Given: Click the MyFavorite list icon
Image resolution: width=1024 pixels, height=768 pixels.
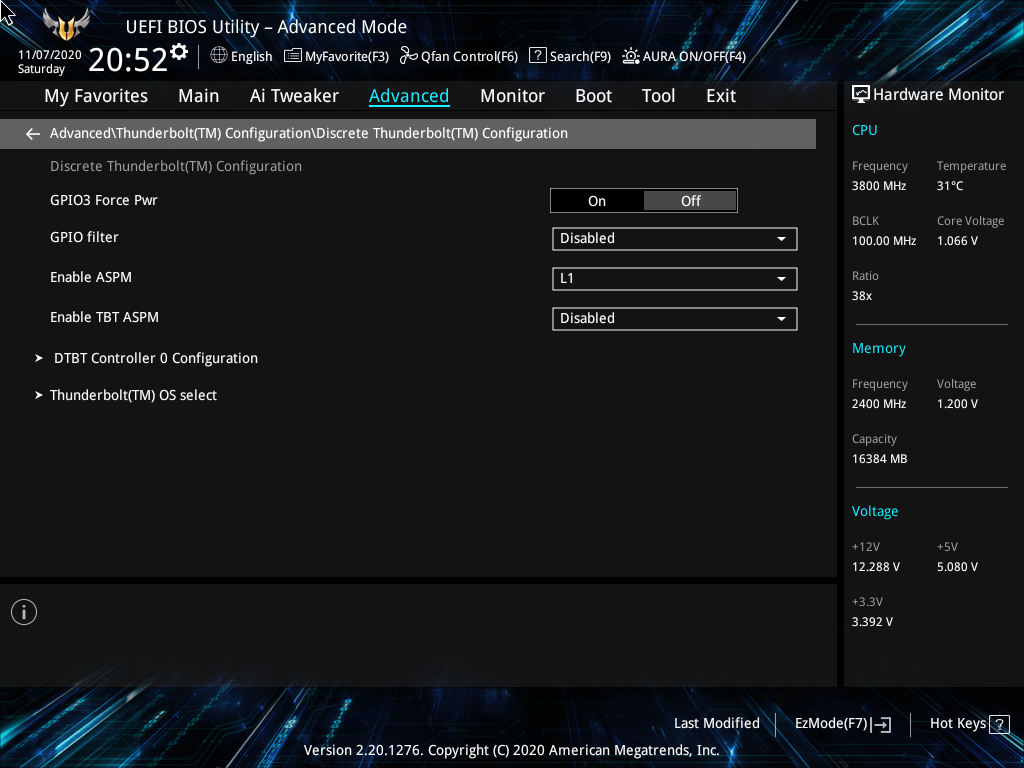Looking at the screenshot, I should coord(293,56).
